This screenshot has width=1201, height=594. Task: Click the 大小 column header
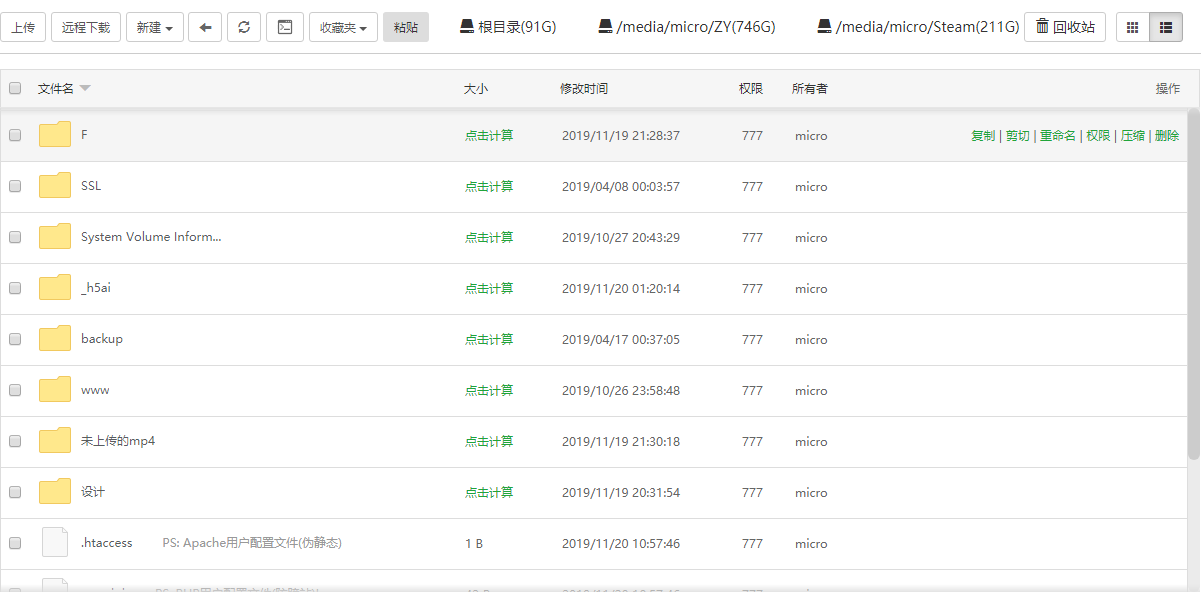click(476, 89)
